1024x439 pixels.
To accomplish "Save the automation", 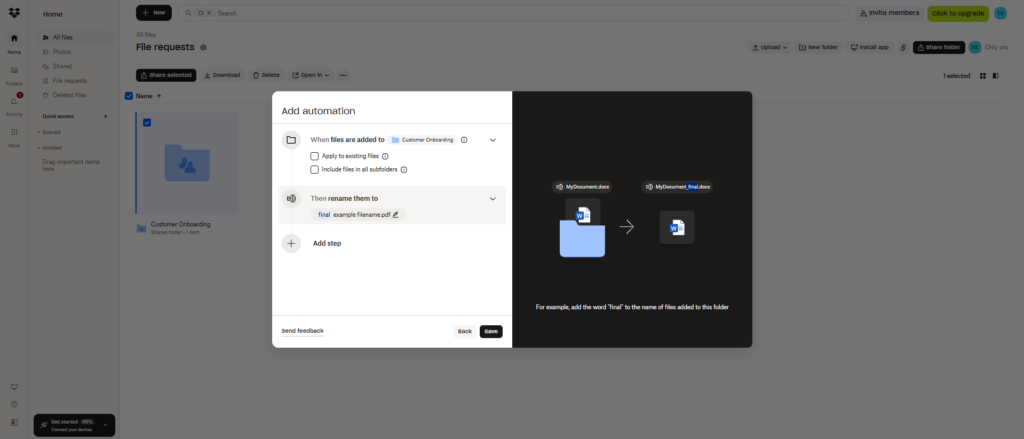I will (490, 331).
